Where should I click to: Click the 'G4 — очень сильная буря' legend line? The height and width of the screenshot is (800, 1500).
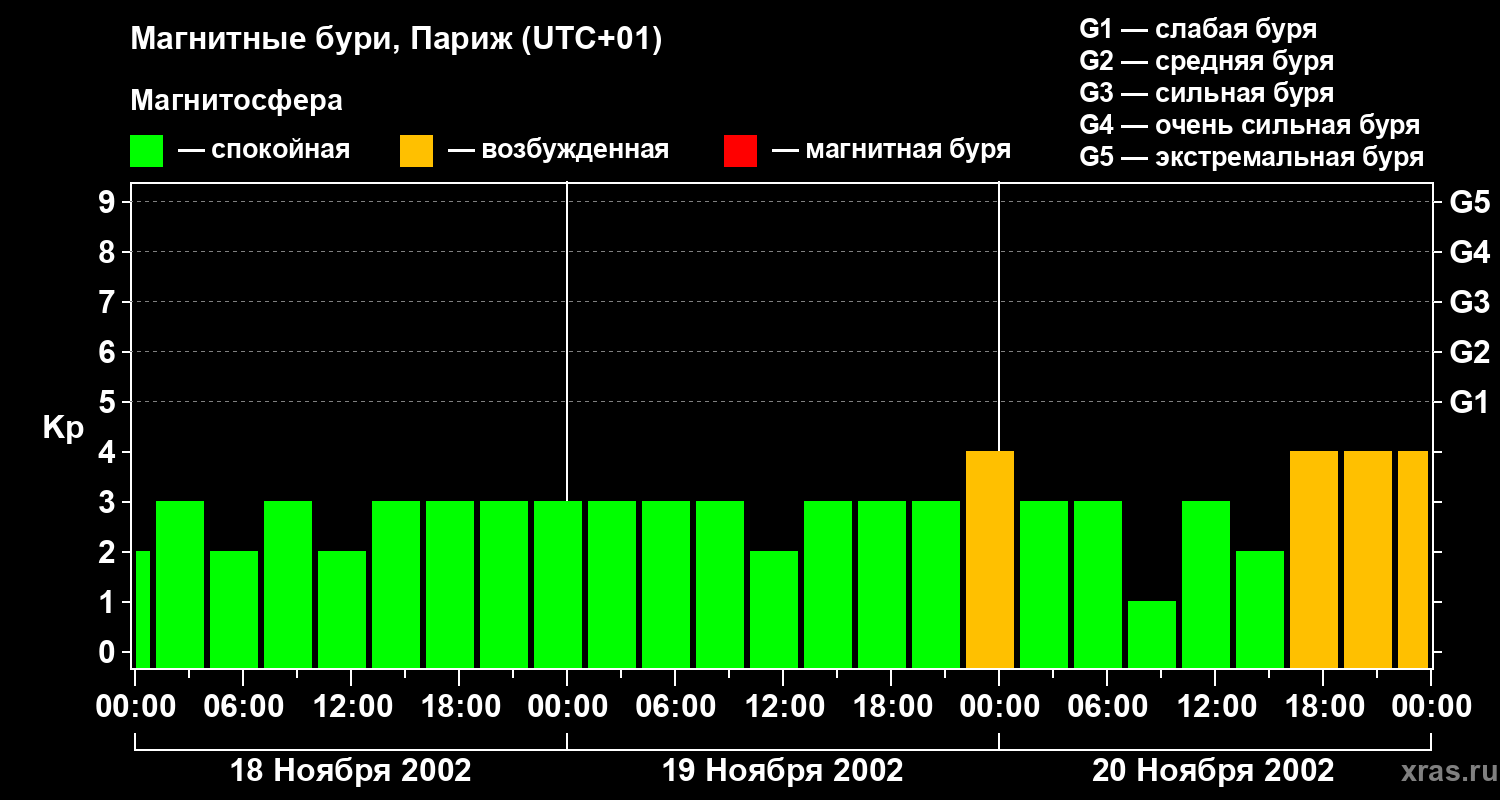tap(1249, 125)
